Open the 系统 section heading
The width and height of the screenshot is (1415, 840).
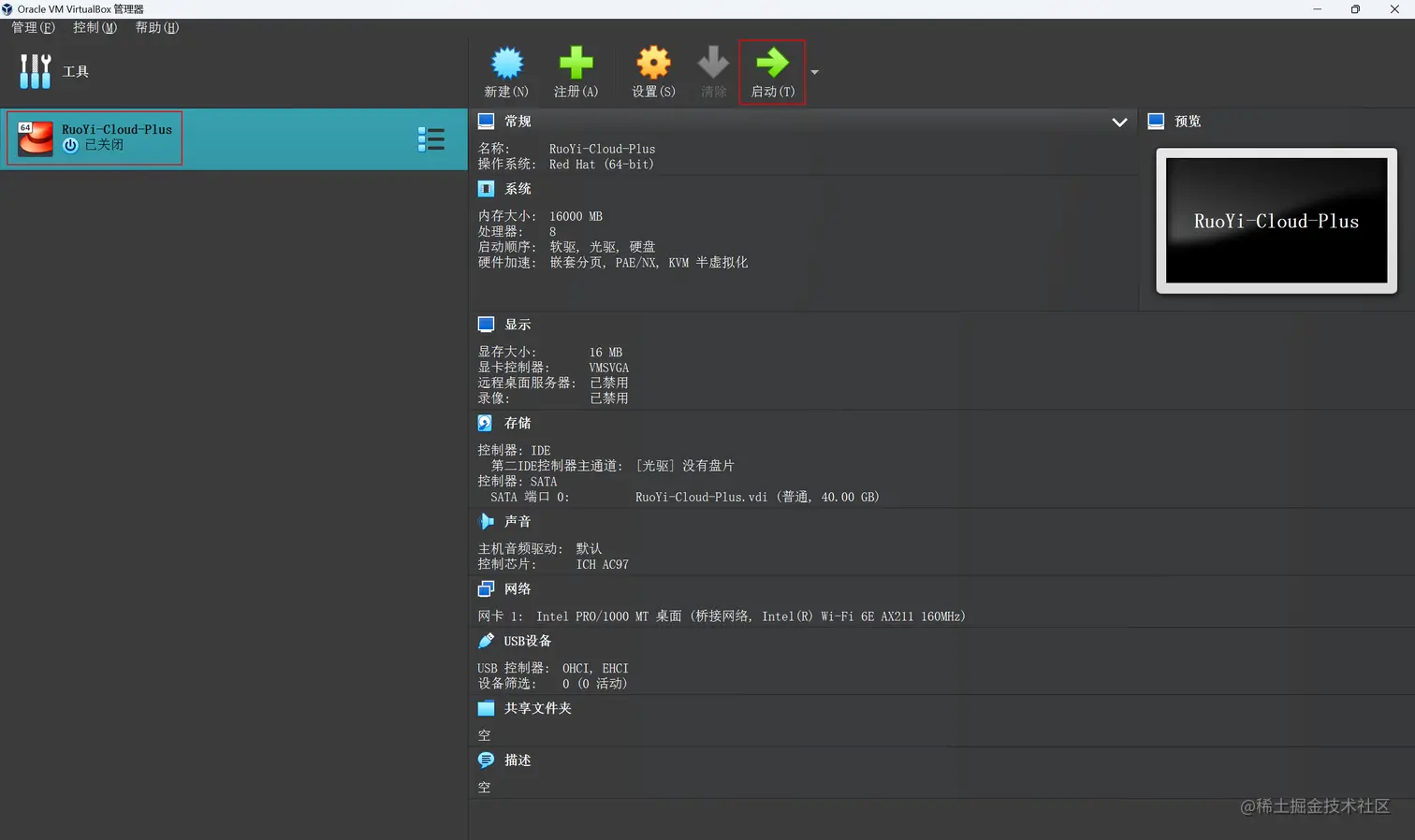[518, 189]
